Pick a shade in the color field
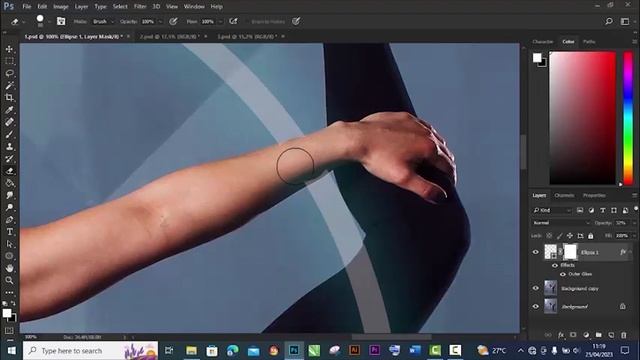 tap(582, 118)
